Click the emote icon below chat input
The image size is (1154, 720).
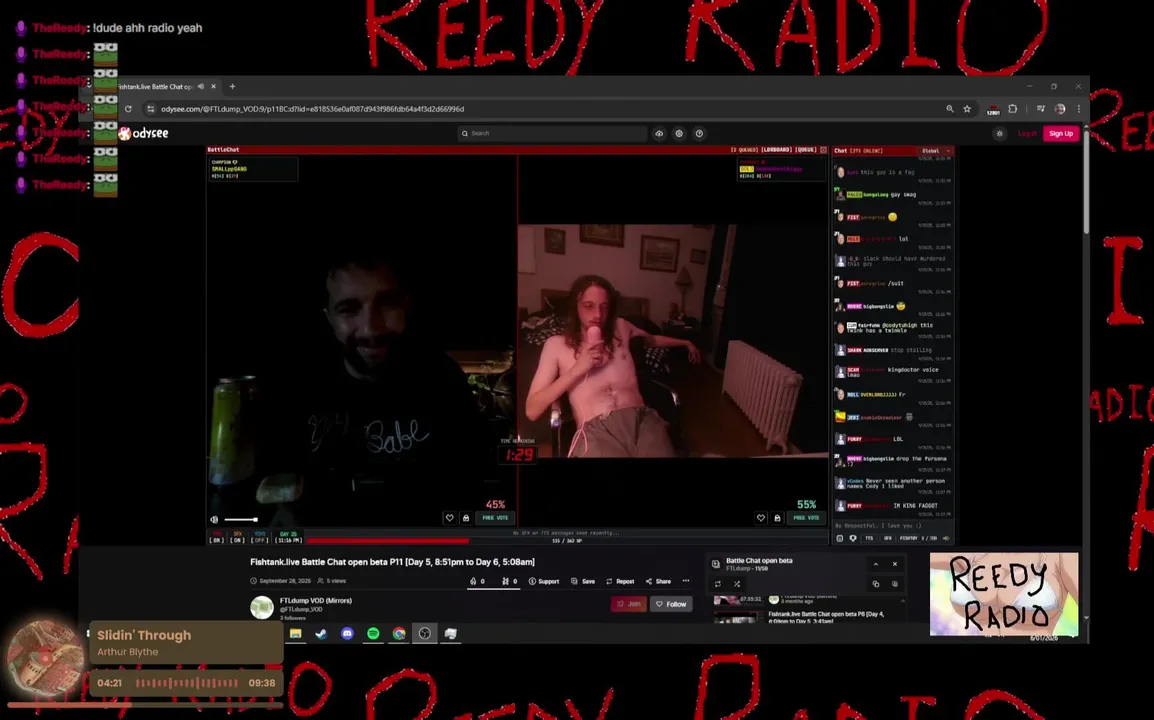[840, 538]
